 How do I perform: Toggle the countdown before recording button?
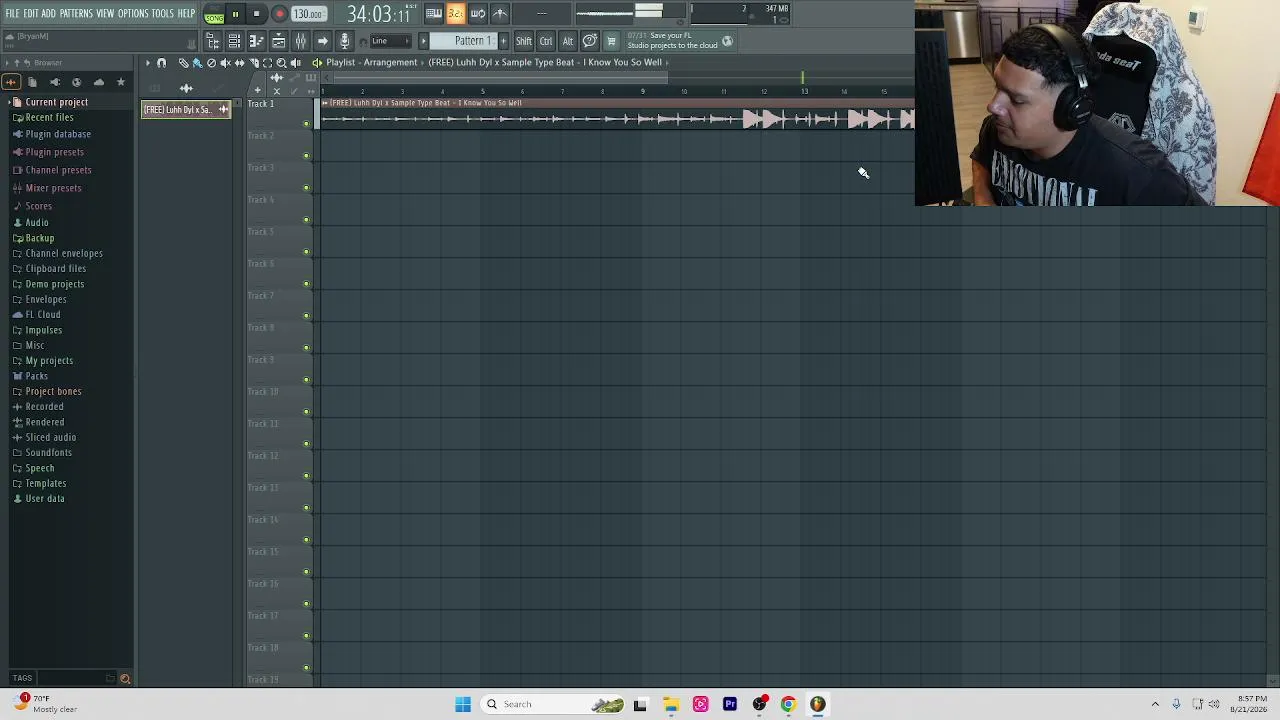pos(455,13)
